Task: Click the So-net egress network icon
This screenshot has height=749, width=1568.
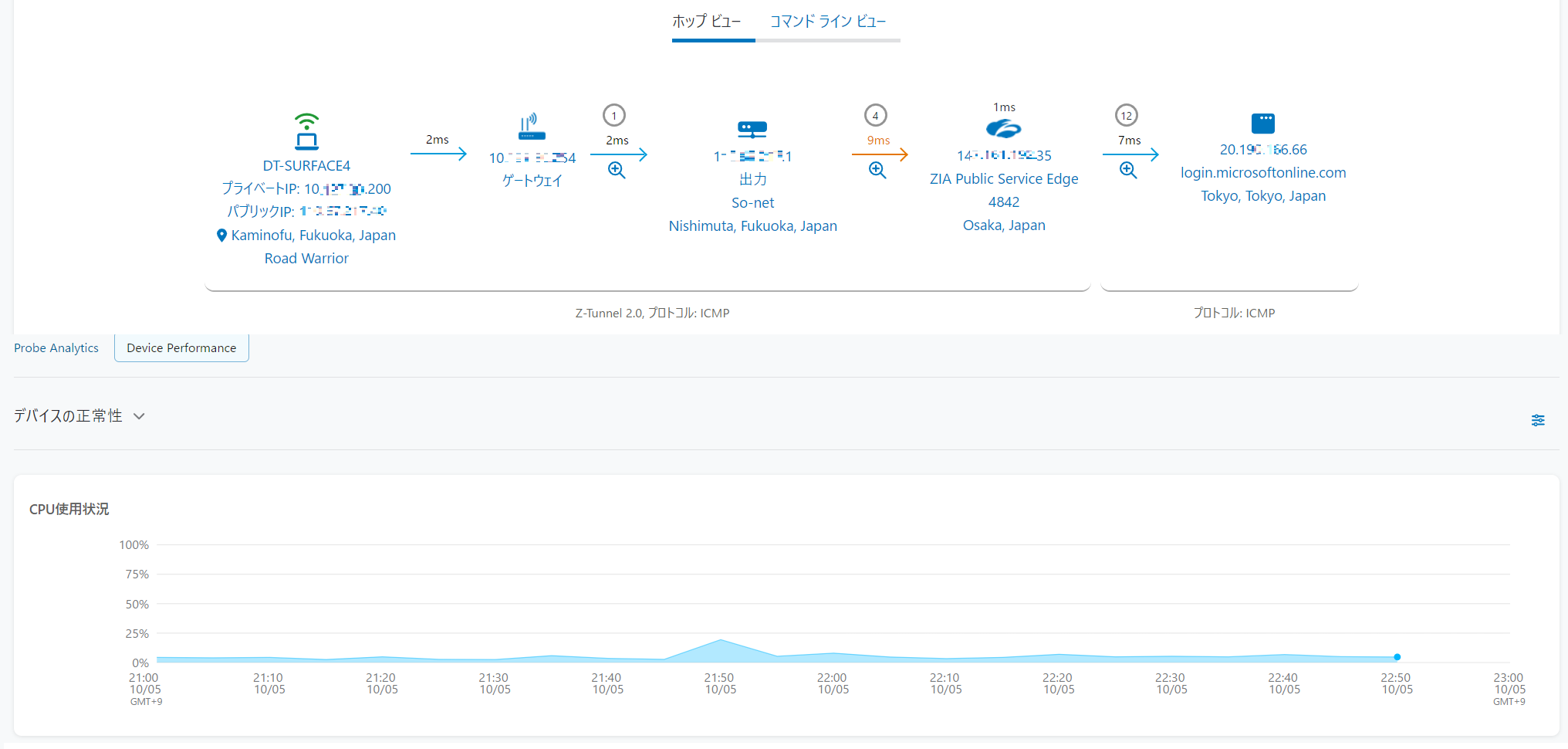Action: tap(752, 130)
